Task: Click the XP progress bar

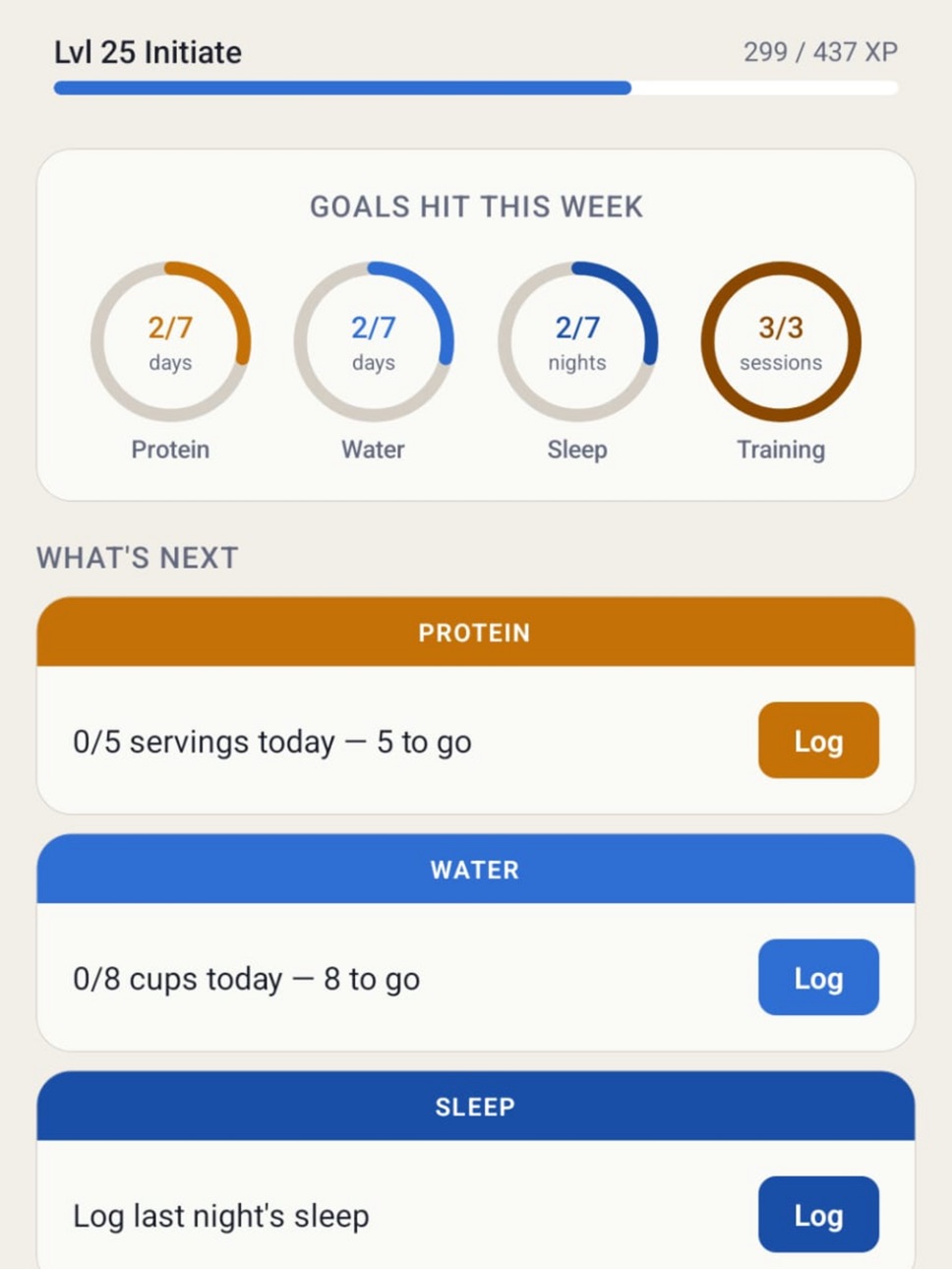Action: [x=476, y=88]
